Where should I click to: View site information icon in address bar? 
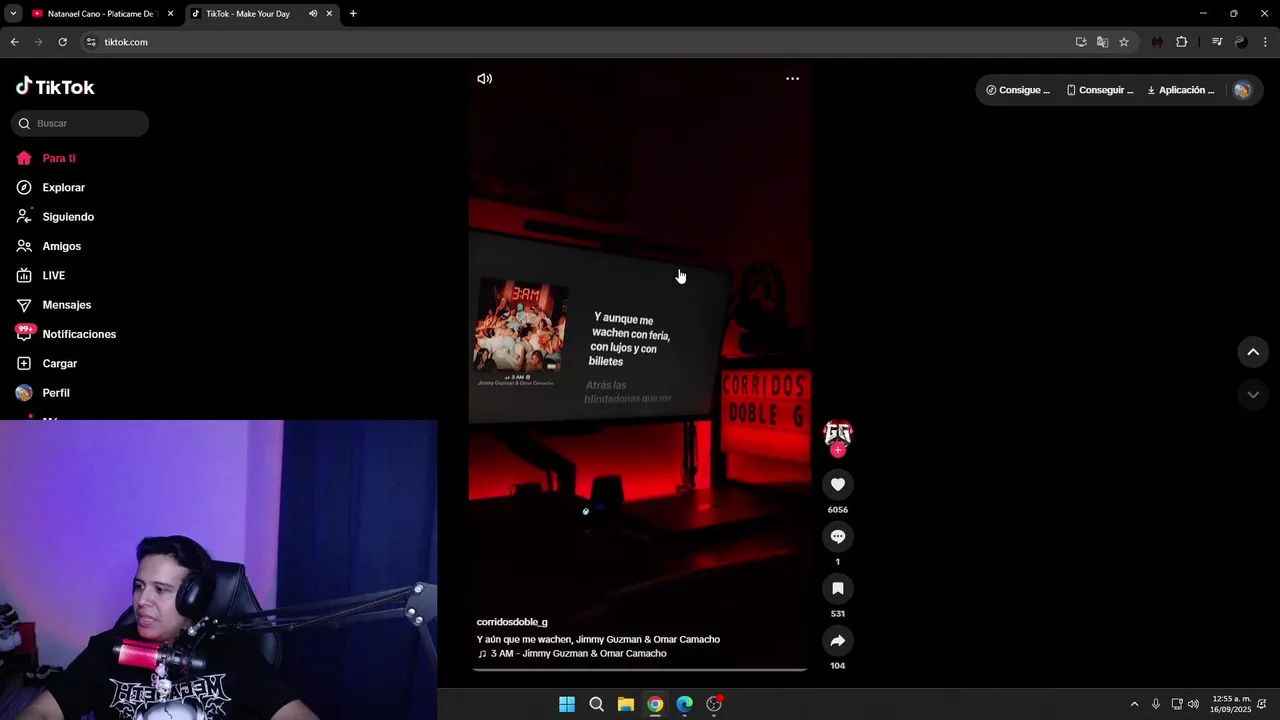tap(91, 42)
